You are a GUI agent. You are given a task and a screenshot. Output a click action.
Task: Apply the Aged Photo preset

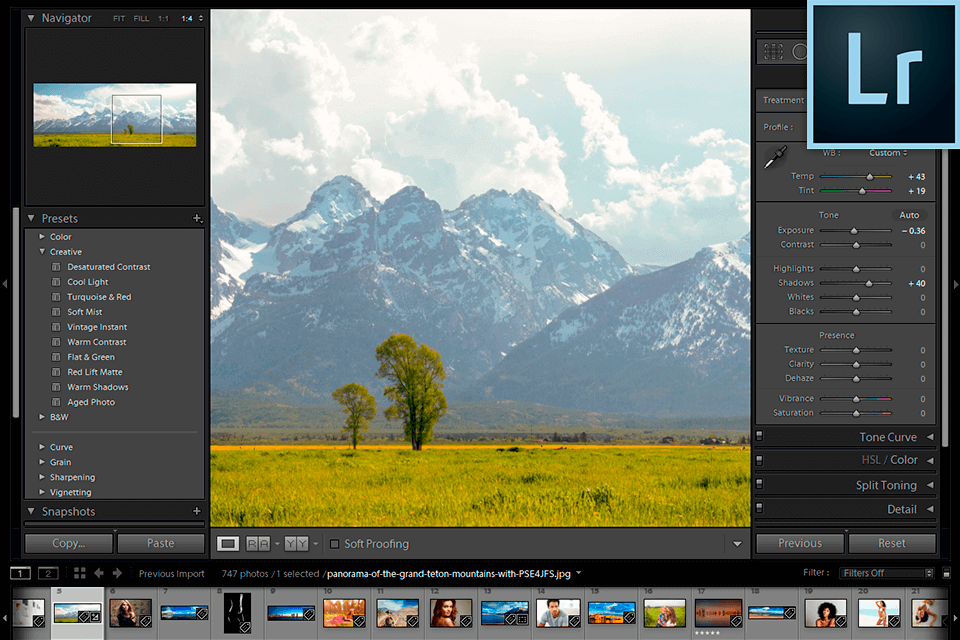pos(91,402)
